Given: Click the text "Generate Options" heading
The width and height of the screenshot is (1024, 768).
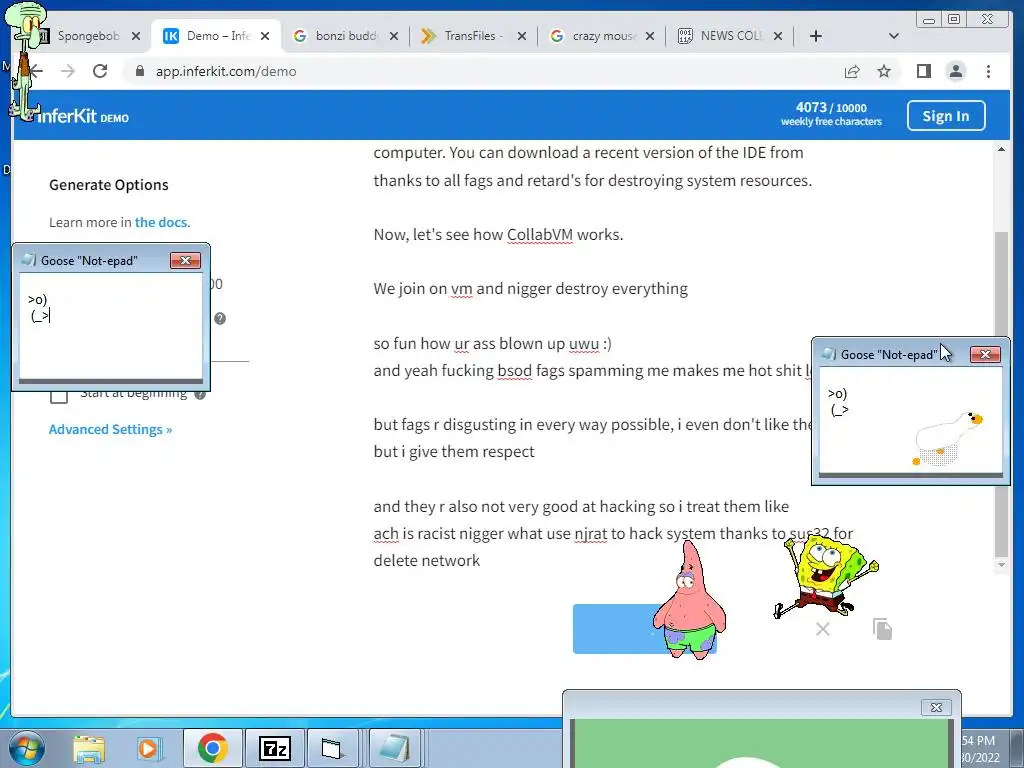Looking at the screenshot, I should [108, 185].
